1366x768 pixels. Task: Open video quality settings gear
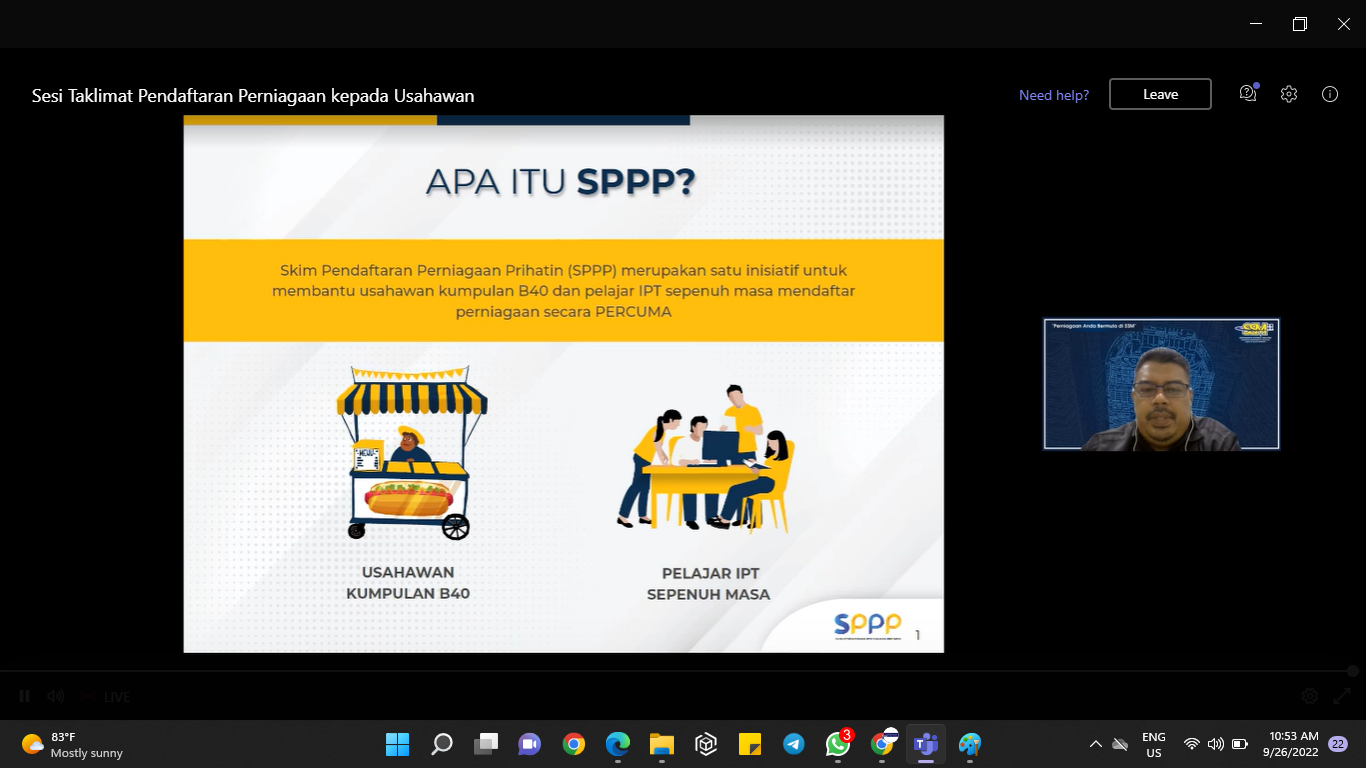[x=1309, y=696]
